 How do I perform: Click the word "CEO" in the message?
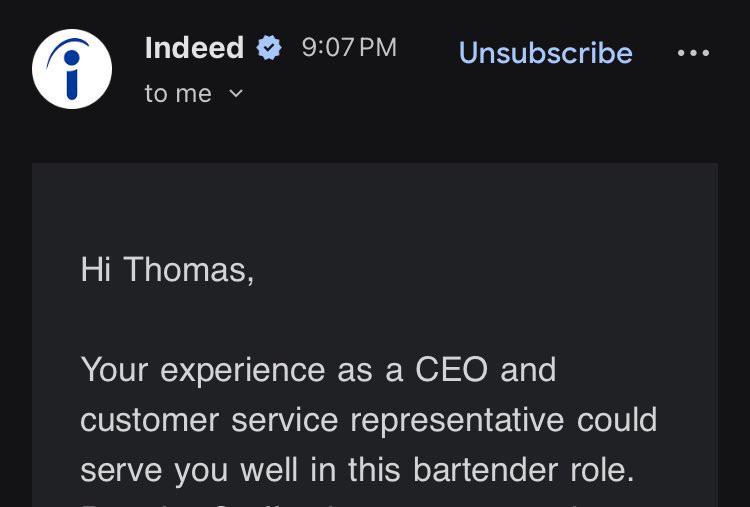click(450, 370)
